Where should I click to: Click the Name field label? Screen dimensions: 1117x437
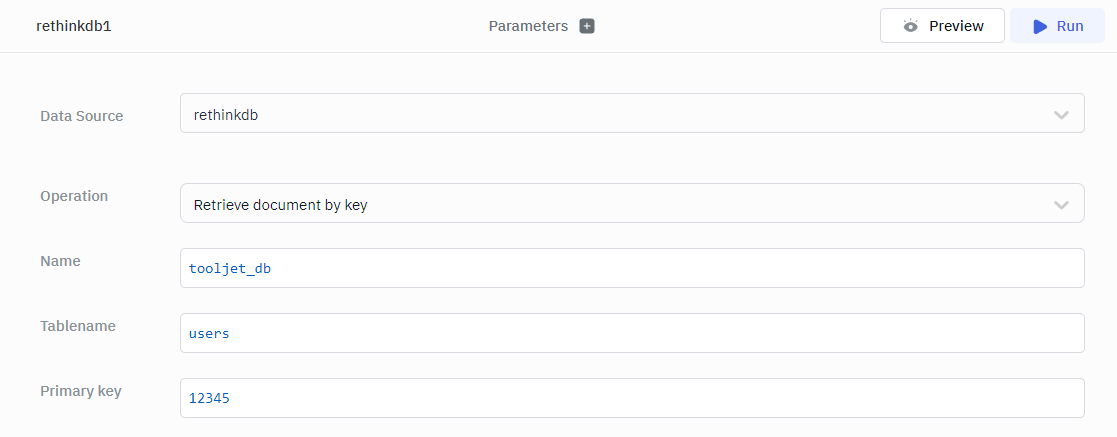pyautogui.click(x=60, y=261)
